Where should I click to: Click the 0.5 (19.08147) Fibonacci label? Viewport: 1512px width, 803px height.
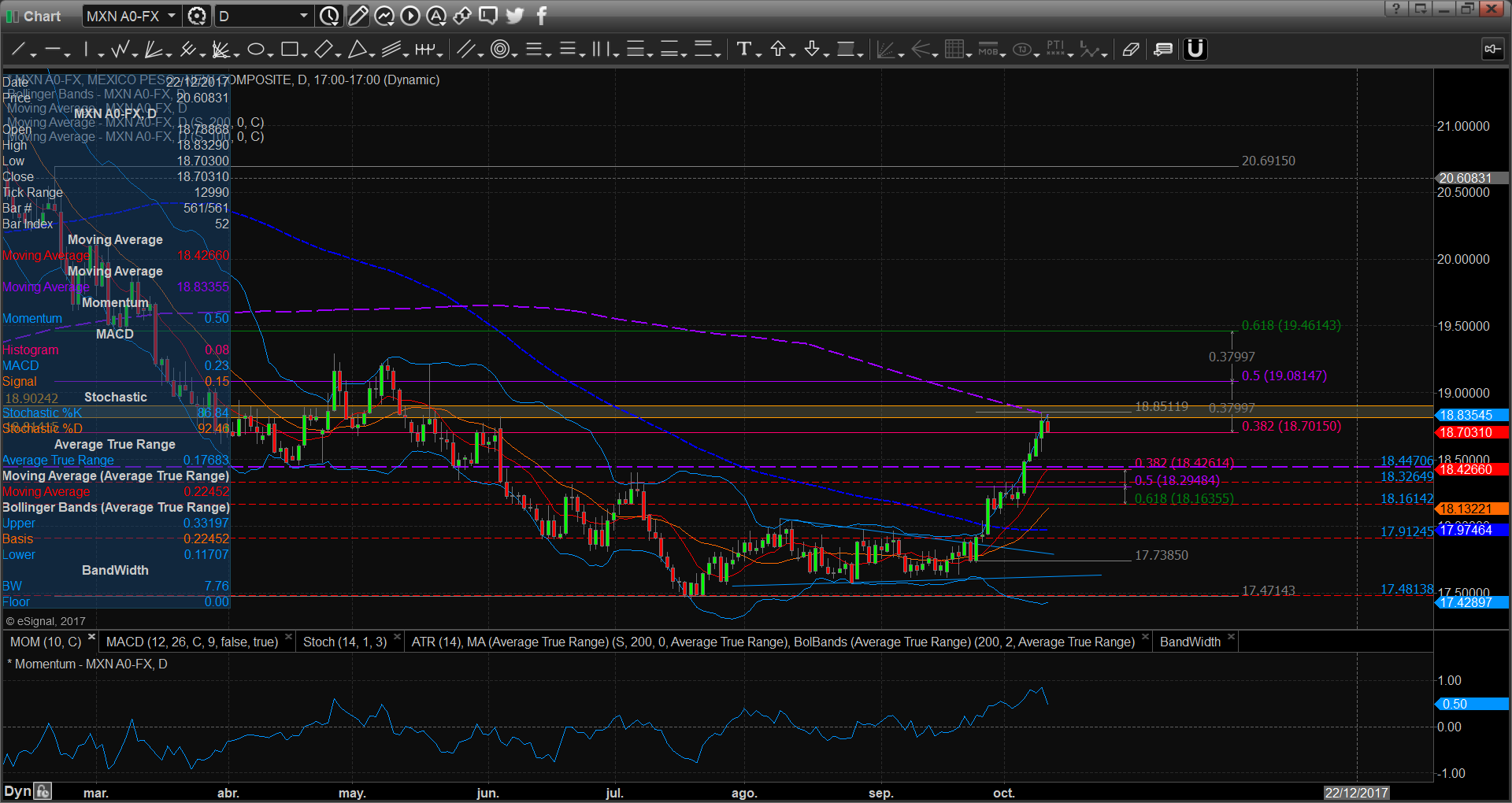1284,376
